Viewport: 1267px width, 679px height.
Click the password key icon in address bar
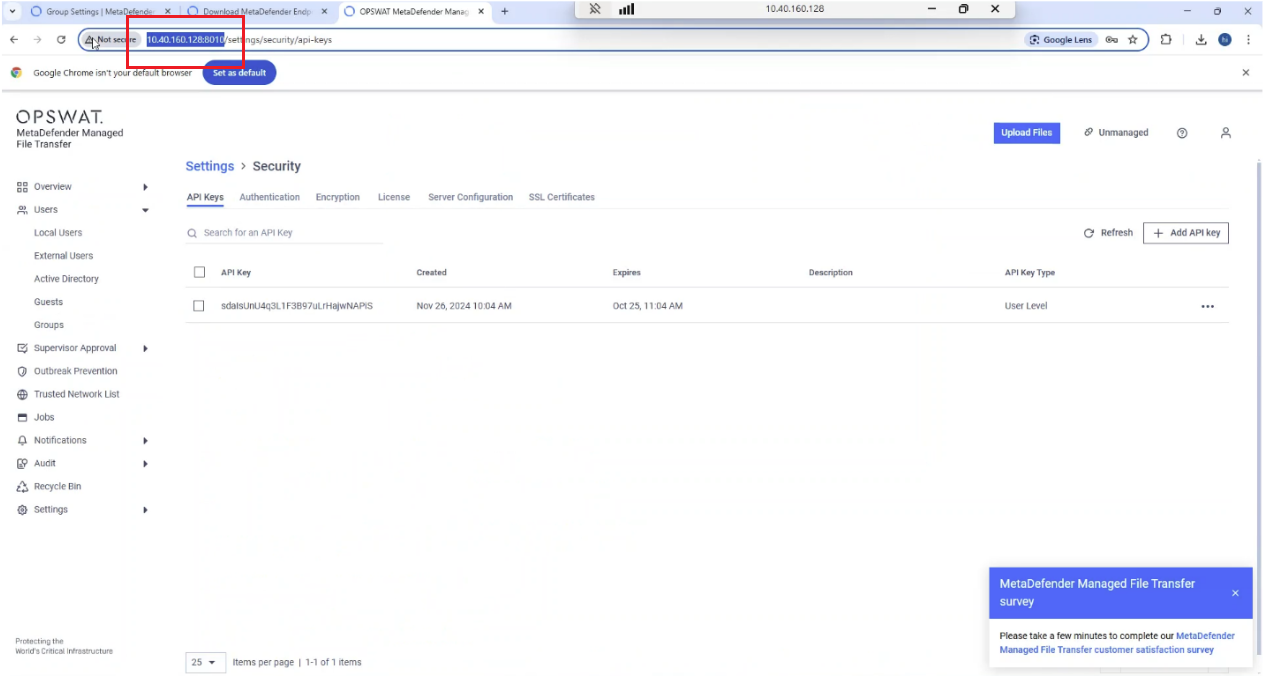tap(1112, 40)
